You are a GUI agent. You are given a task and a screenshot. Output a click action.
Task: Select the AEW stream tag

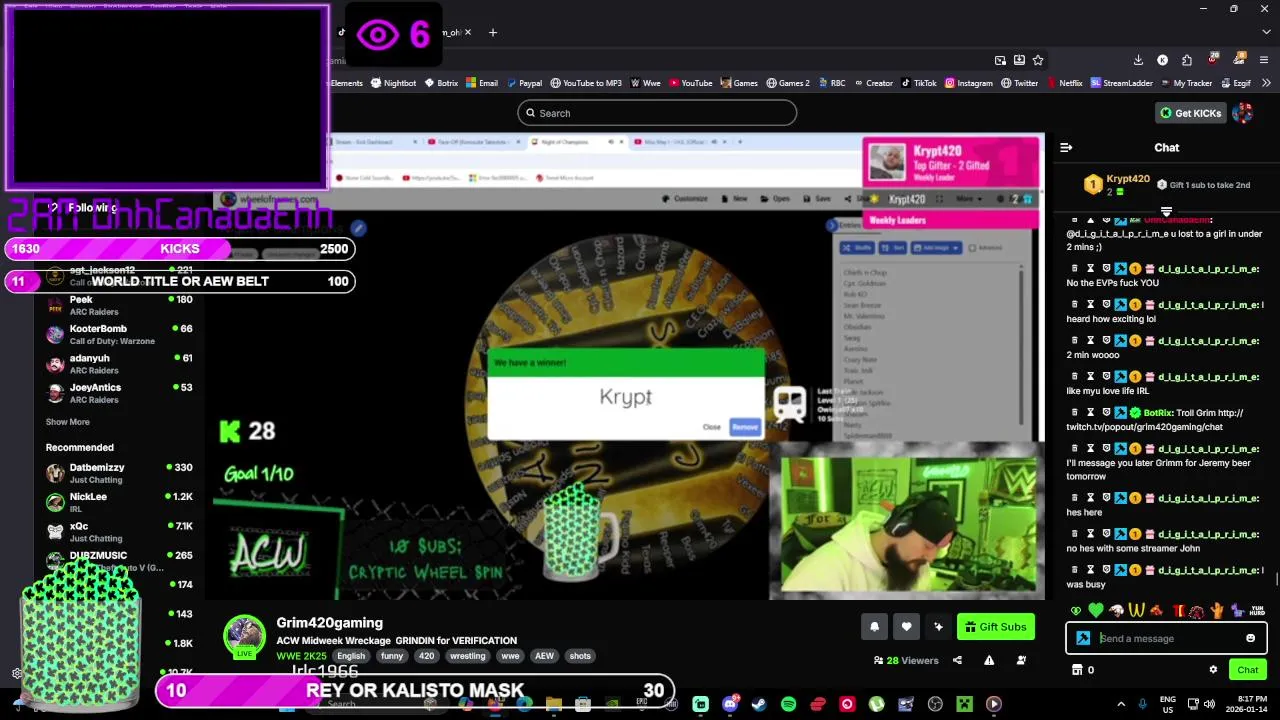[x=544, y=656]
